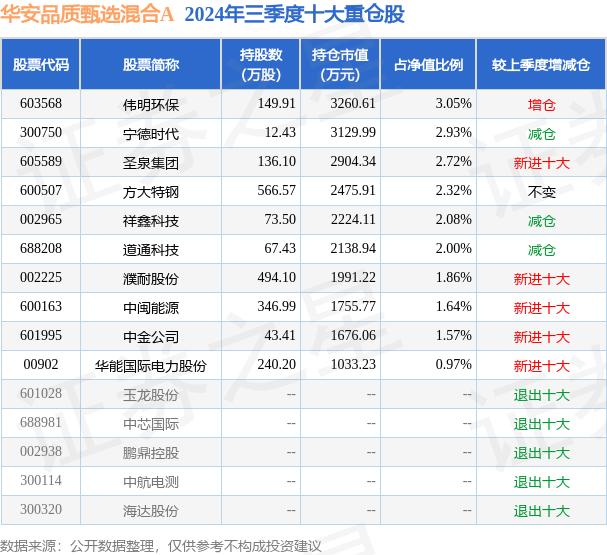Select stock code 601995
The height and width of the screenshot is (555, 607).
click(41, 336)
